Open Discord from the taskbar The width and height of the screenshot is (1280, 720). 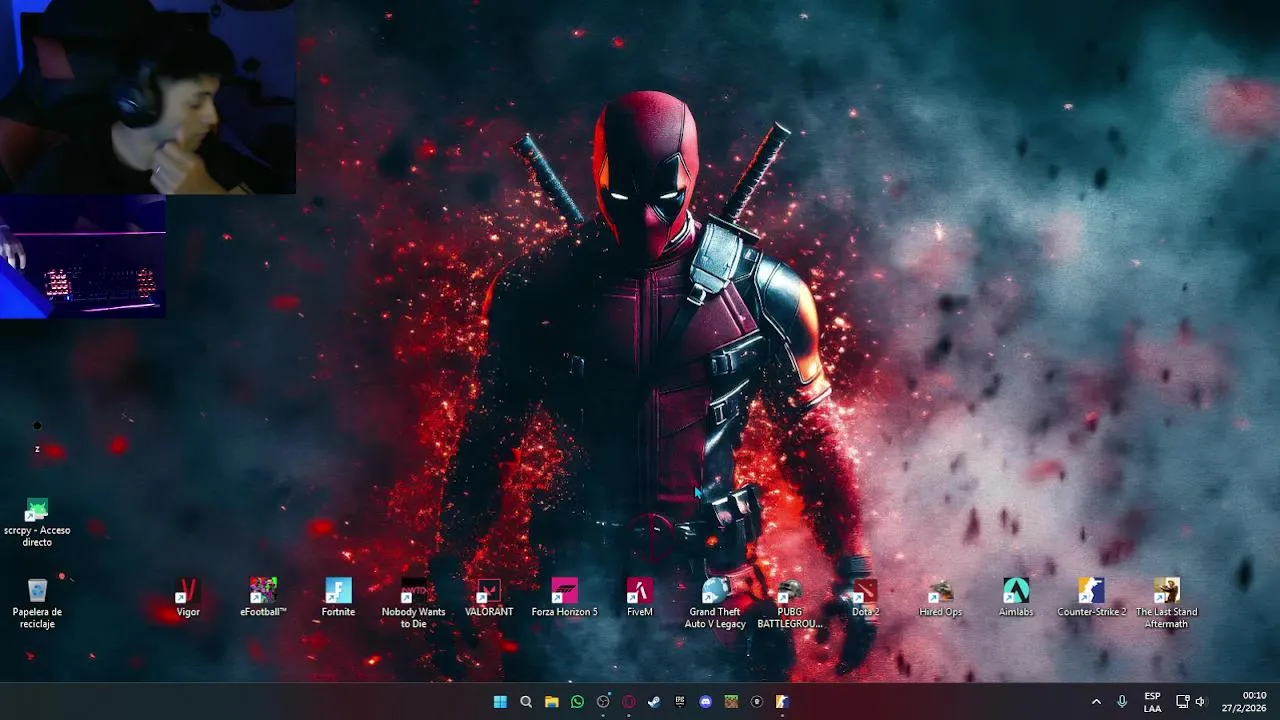705,702
